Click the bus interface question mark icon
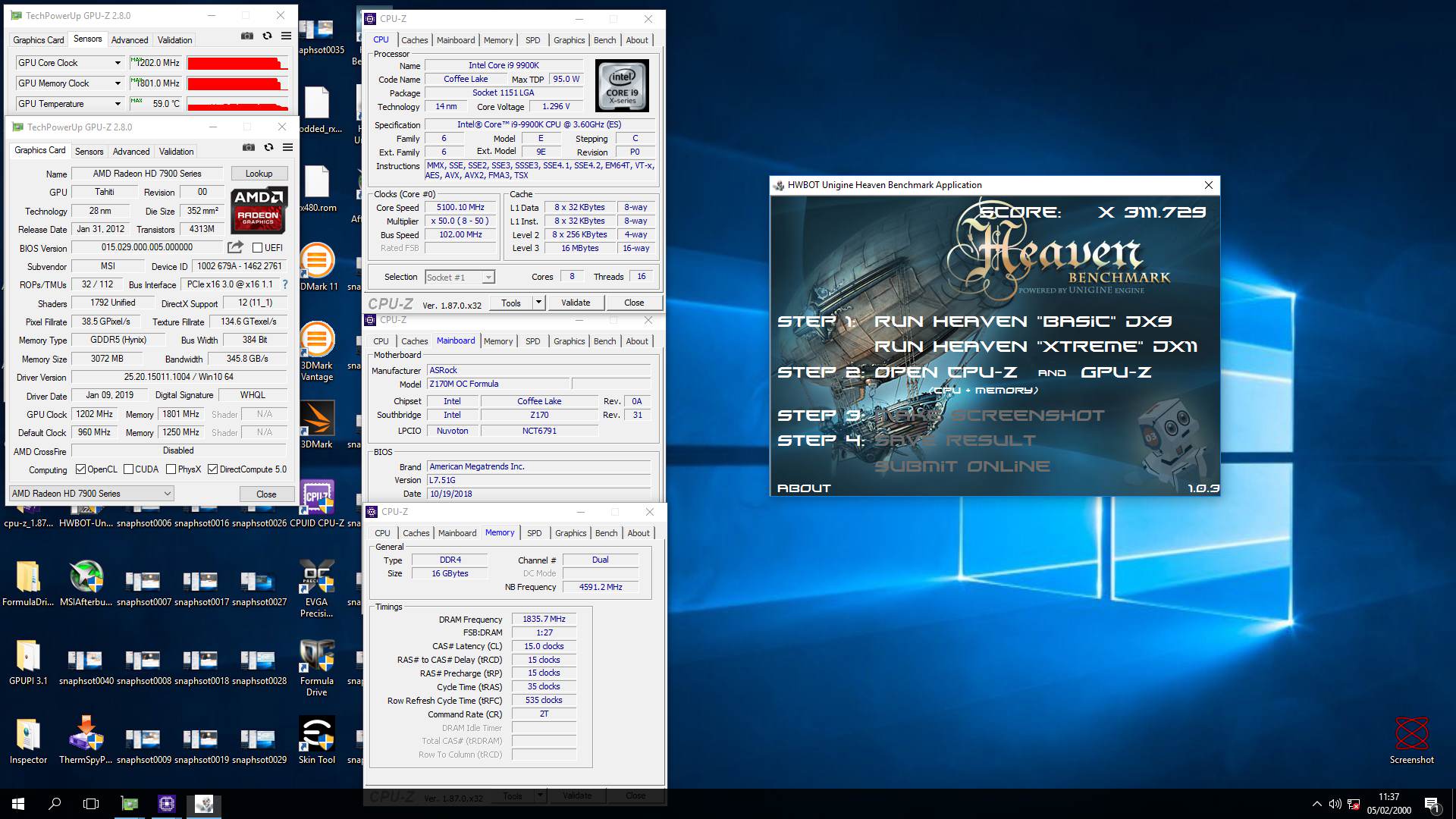The width and height of the screenshot is (1456, 819). (x=285, y=284)
